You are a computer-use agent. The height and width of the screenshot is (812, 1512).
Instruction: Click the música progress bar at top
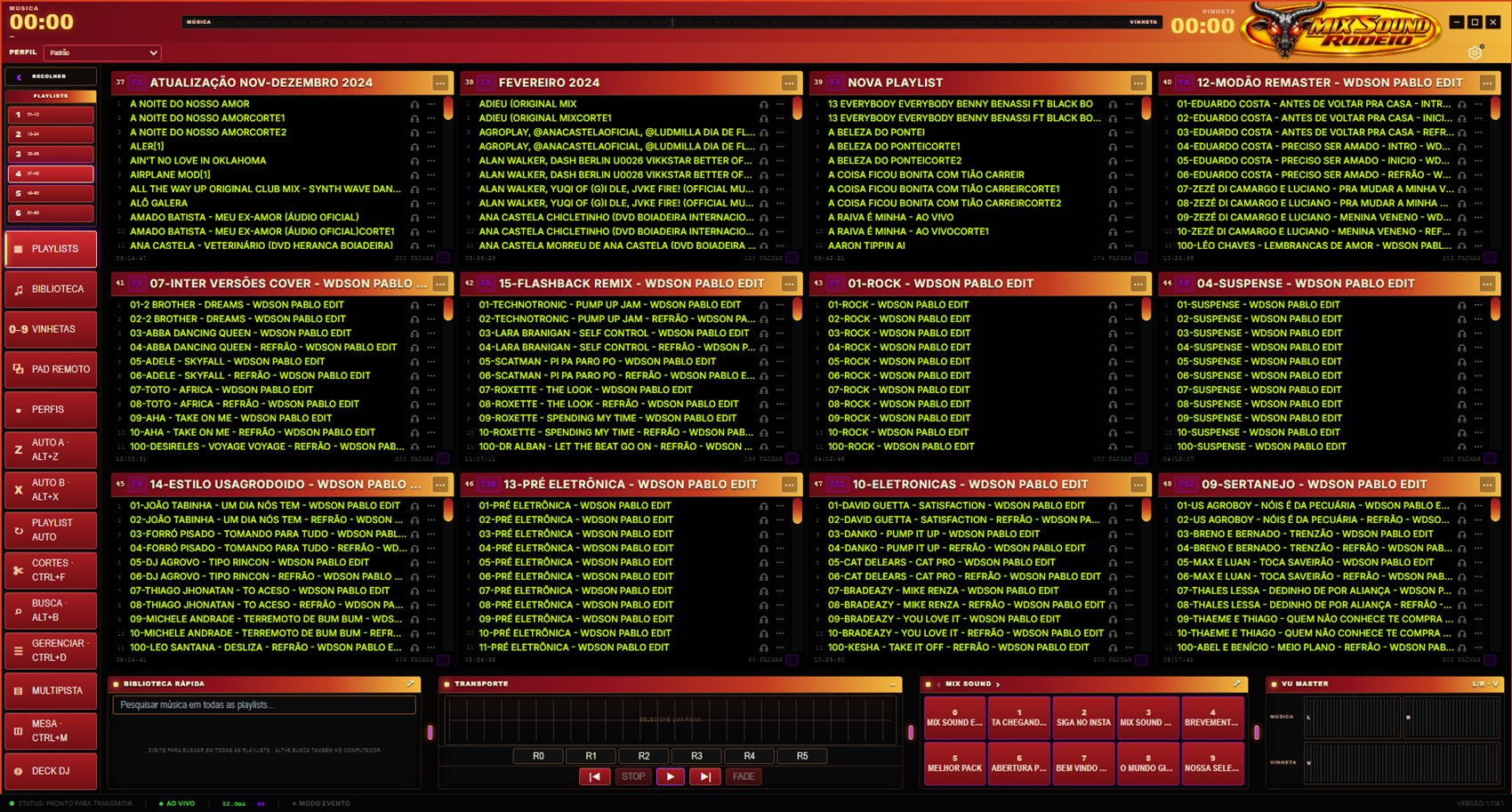pos(672,22)
